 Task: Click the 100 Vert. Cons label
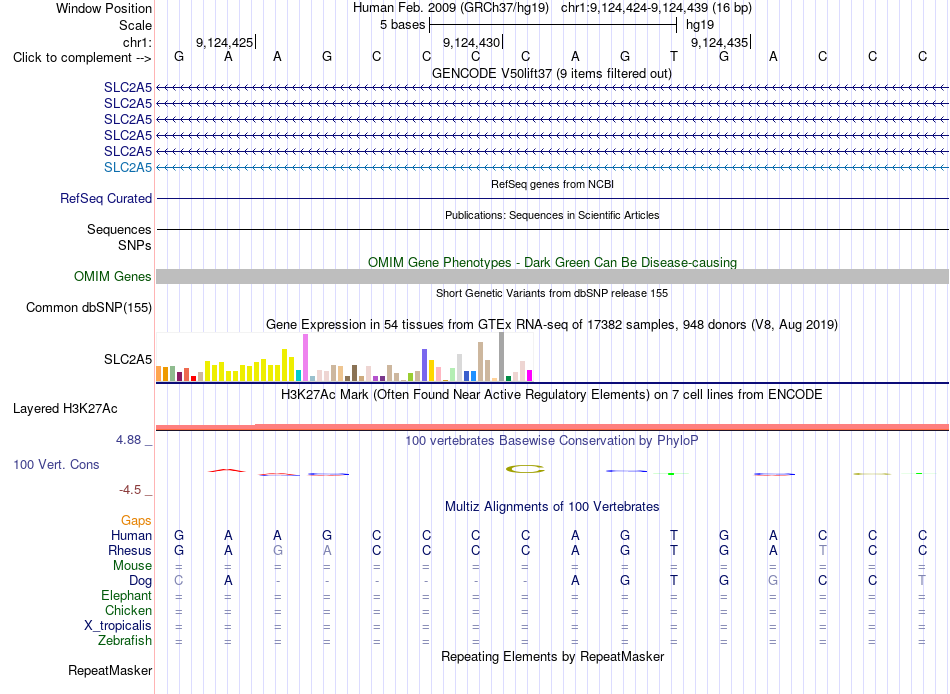click(x=56, y=464)
